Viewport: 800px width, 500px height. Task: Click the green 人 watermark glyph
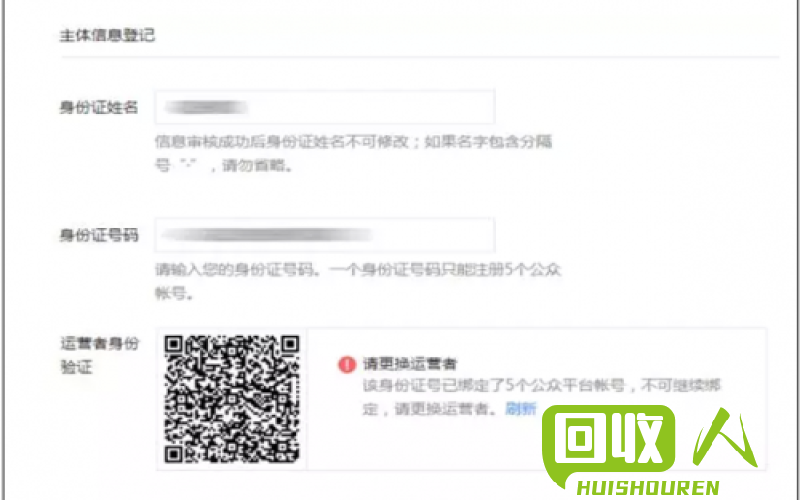[724, 438]
